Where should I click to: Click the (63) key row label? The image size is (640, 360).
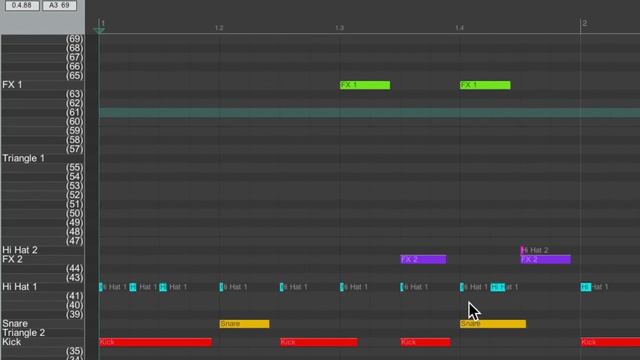(75, 94)
